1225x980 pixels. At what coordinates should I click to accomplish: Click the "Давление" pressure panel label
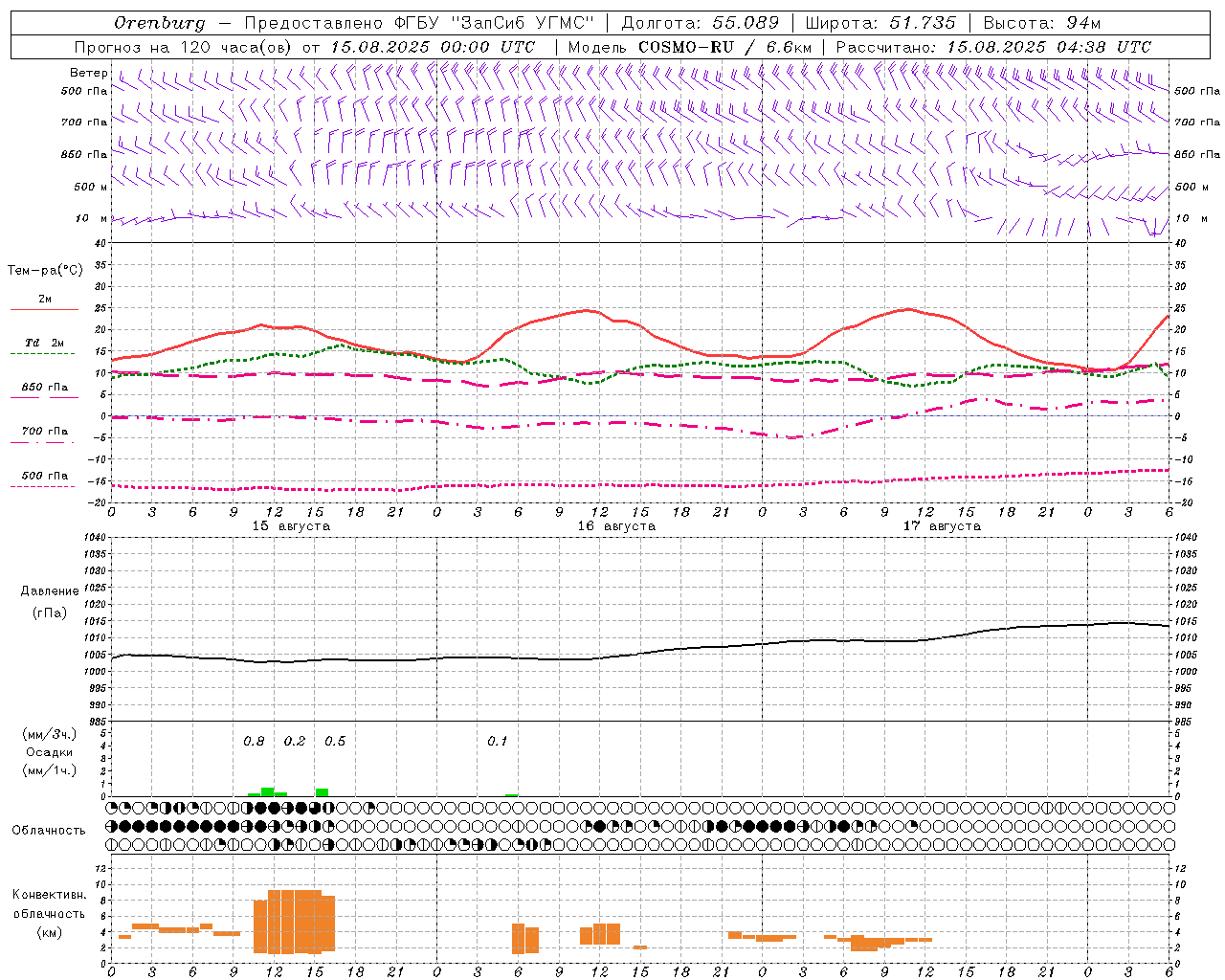point(49,591)
